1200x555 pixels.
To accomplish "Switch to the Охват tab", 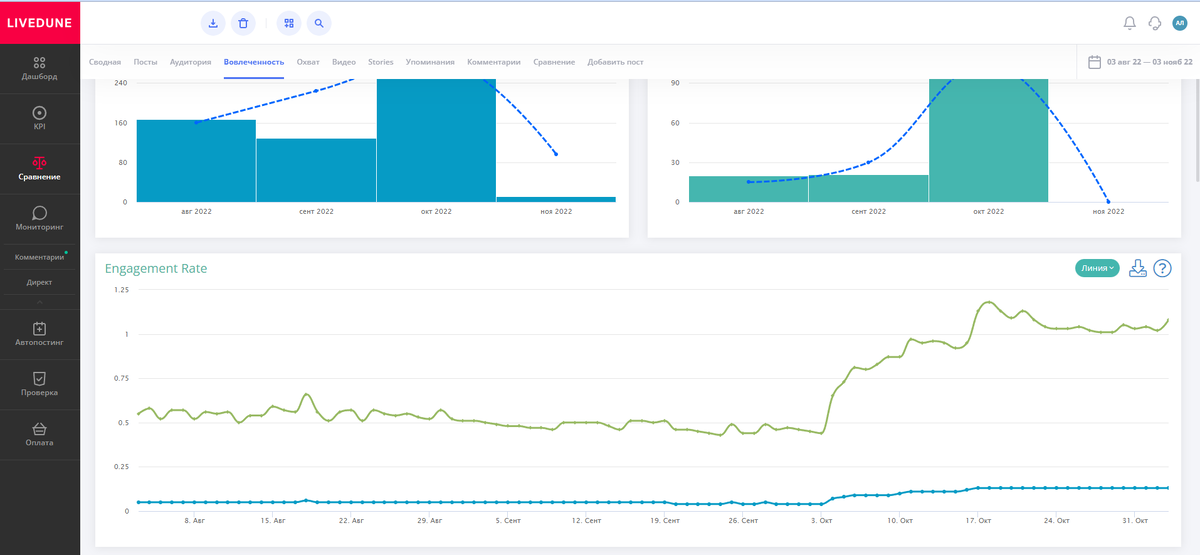I will tap(308, 62).
